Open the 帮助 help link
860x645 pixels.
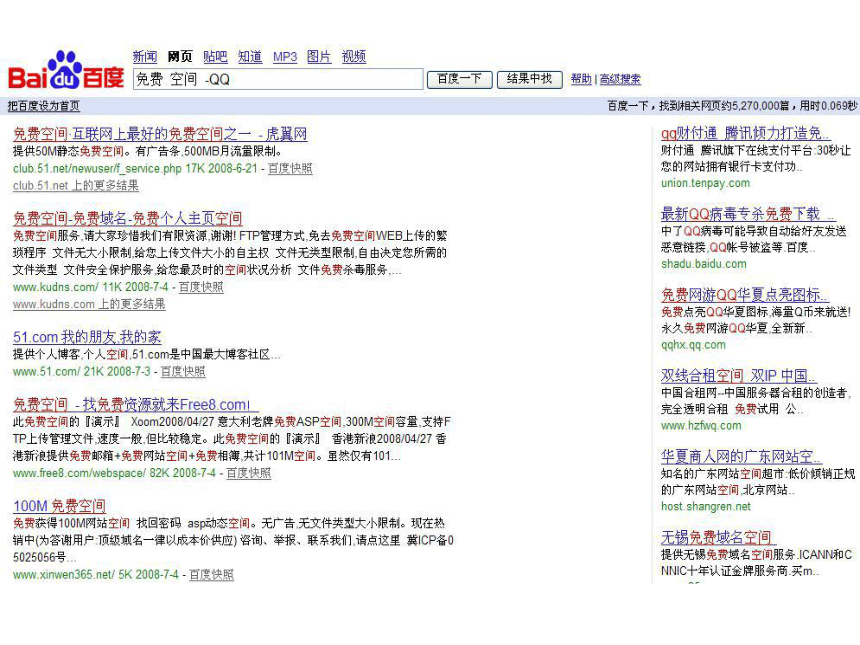click(581, 79)
